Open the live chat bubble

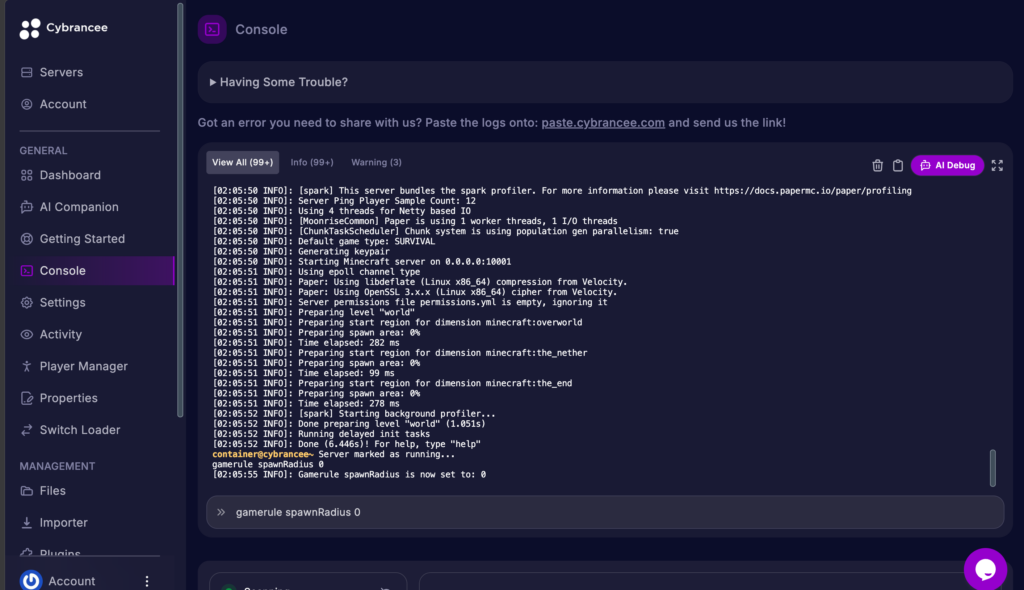coord(985,570)
